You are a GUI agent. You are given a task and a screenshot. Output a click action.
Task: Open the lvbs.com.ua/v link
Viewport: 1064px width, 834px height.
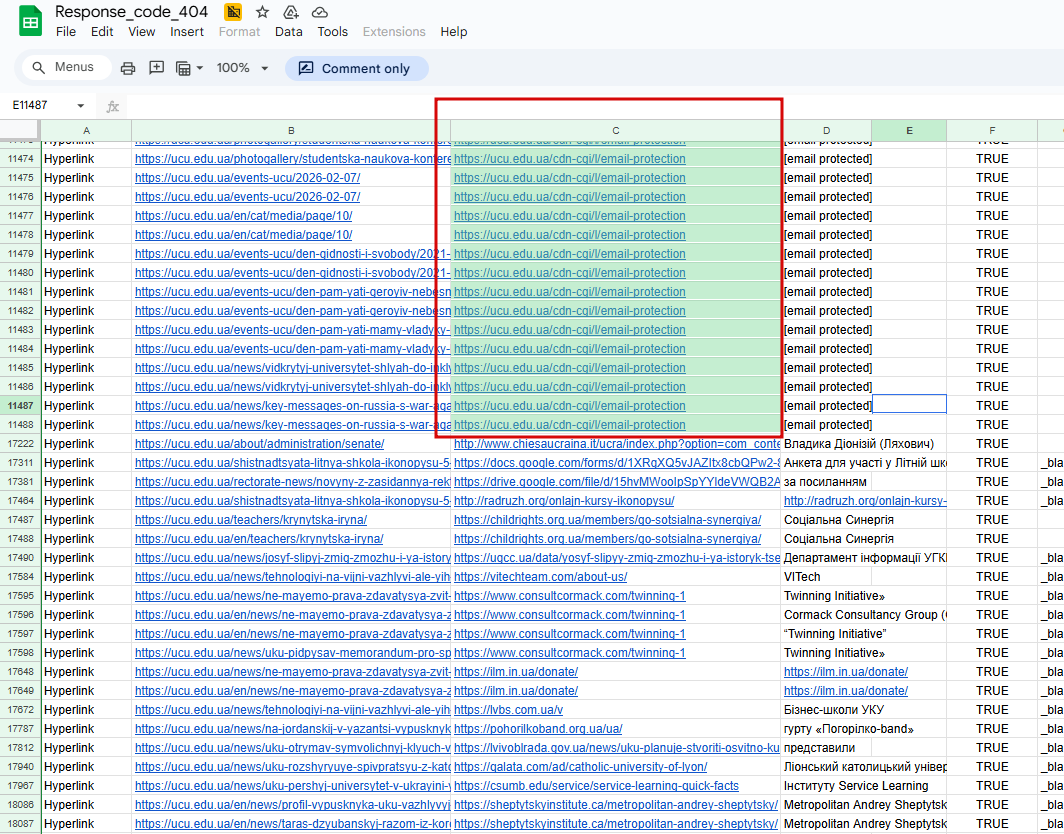[508, 710]
